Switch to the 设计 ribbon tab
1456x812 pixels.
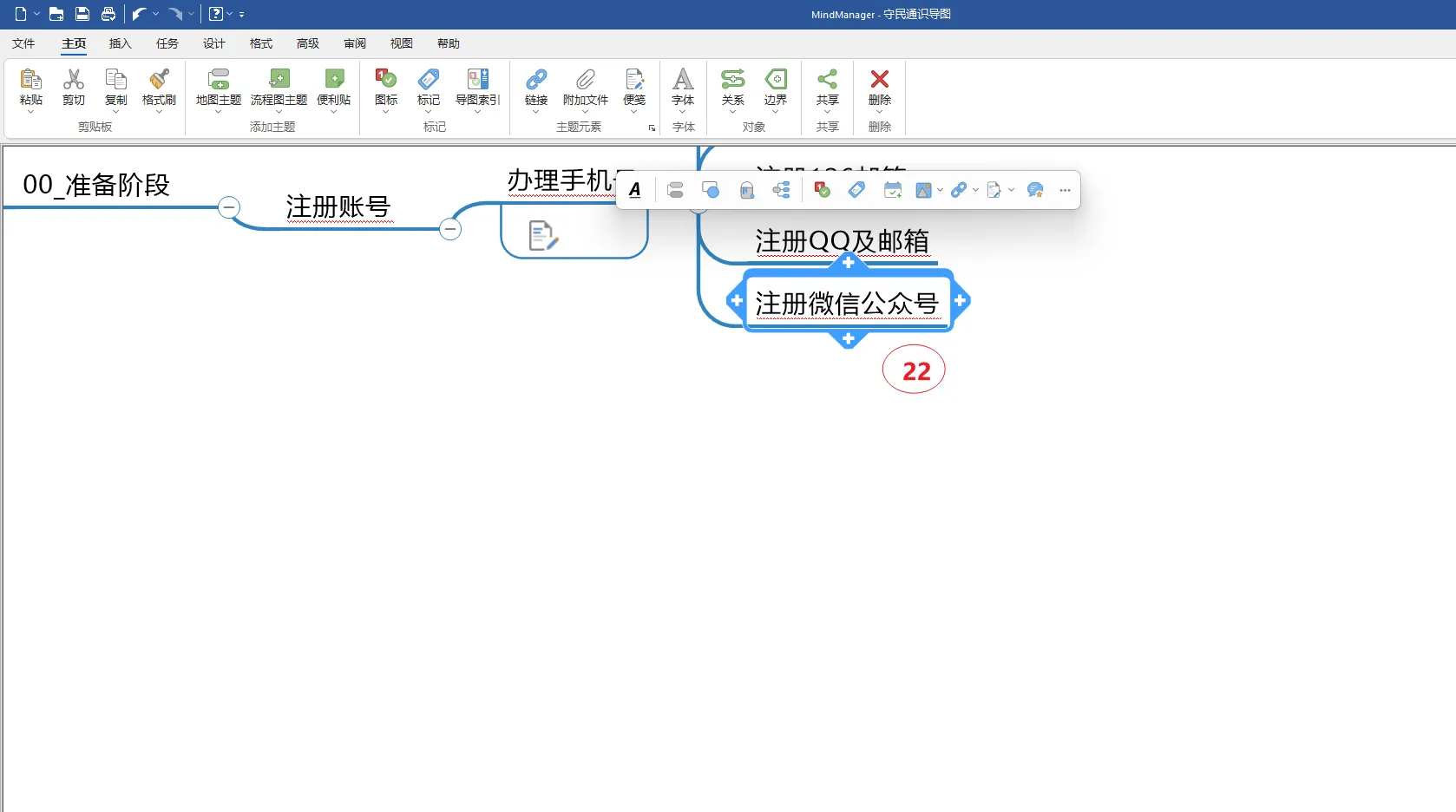(214, 43)
